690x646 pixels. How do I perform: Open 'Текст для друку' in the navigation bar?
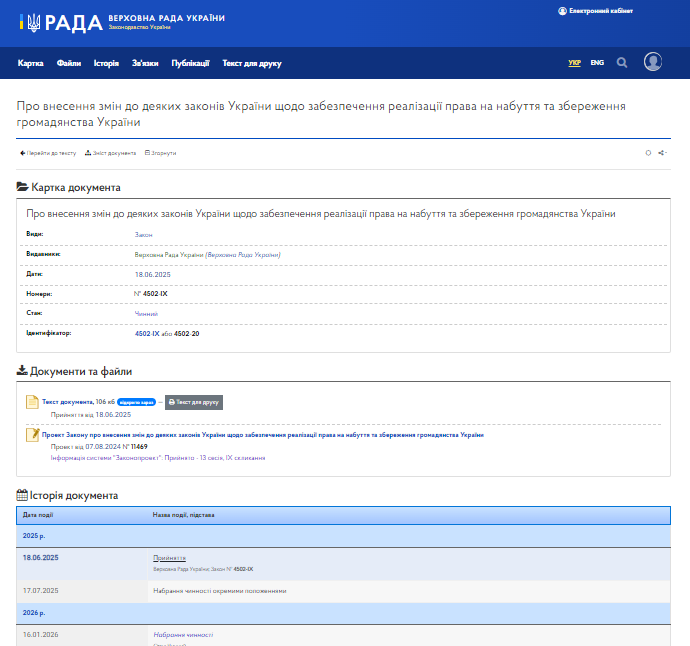(x=252, y=63)
